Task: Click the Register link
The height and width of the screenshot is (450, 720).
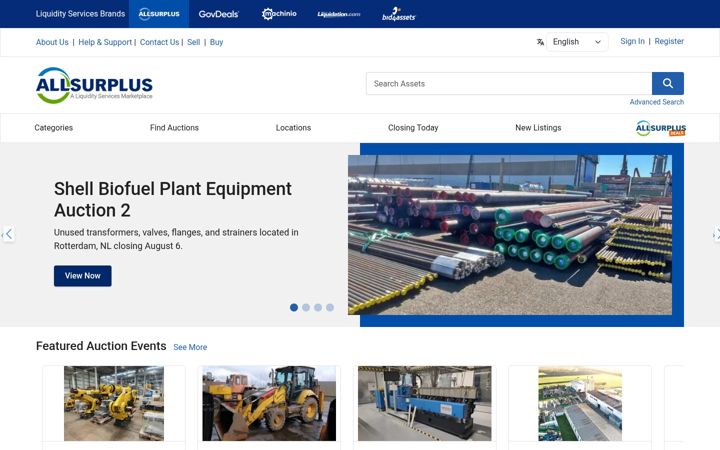Action: 669,41
